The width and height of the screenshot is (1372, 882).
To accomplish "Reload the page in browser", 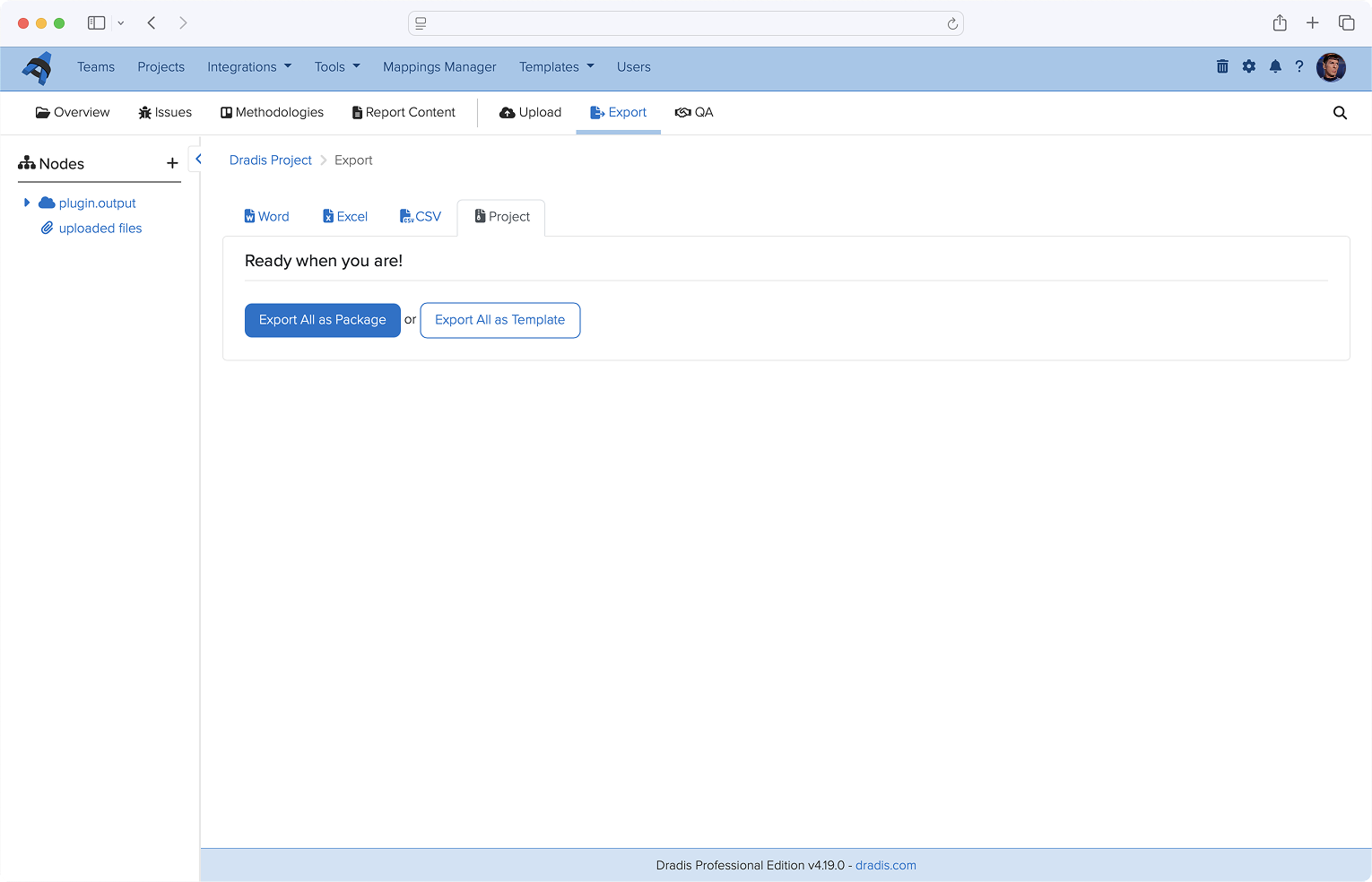I will 952,24.
